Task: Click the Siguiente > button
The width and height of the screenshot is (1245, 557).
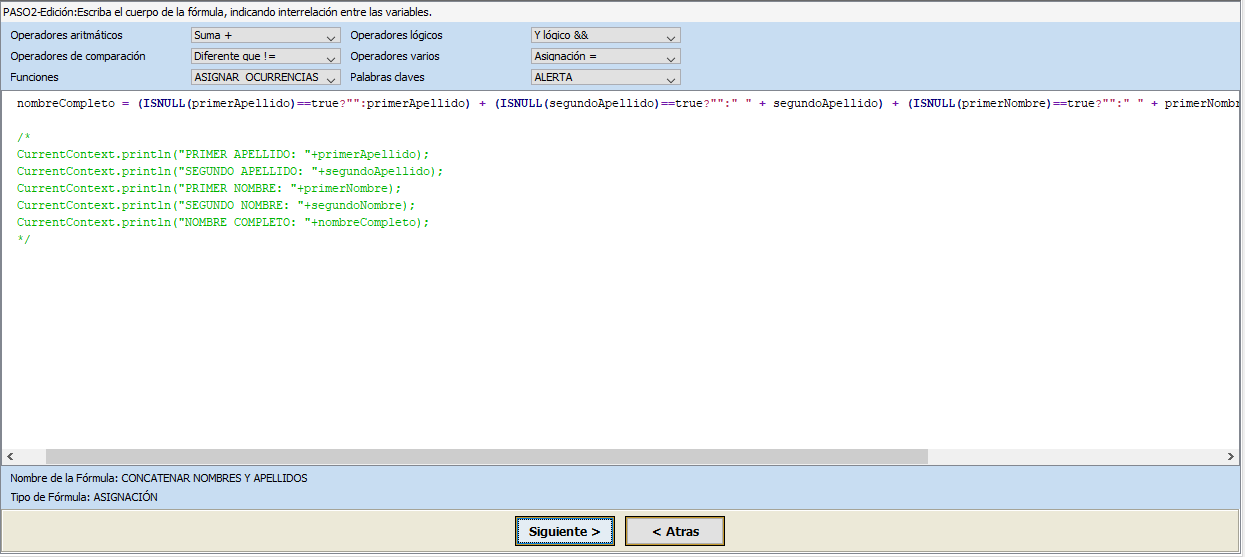Action: pyautogui.click(x=565, y=531)
